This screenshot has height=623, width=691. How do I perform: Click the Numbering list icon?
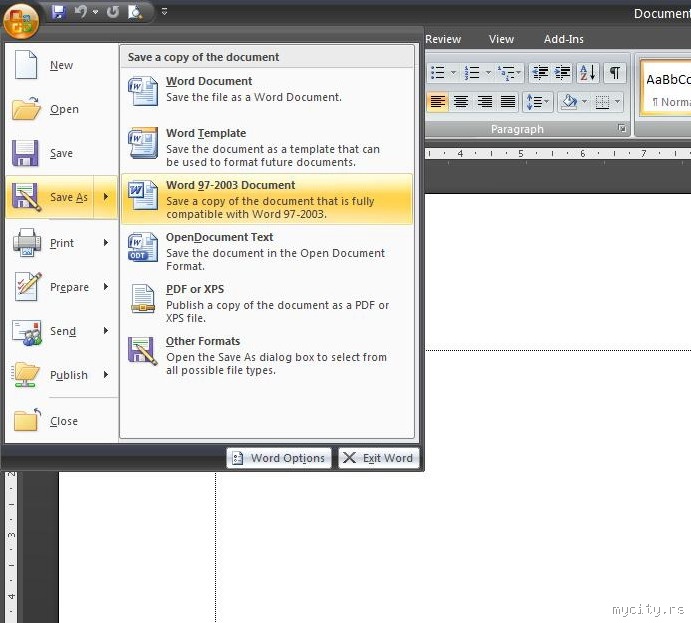[472, 73]
